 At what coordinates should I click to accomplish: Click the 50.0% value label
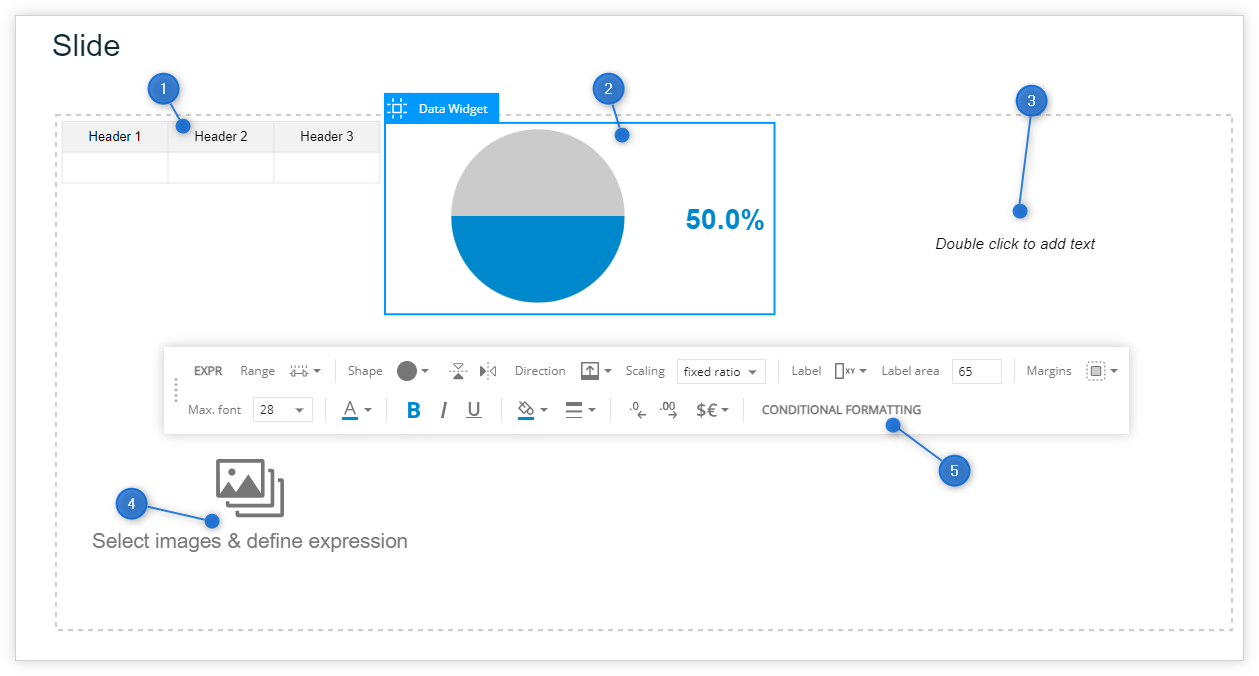[x=725, y=220]
